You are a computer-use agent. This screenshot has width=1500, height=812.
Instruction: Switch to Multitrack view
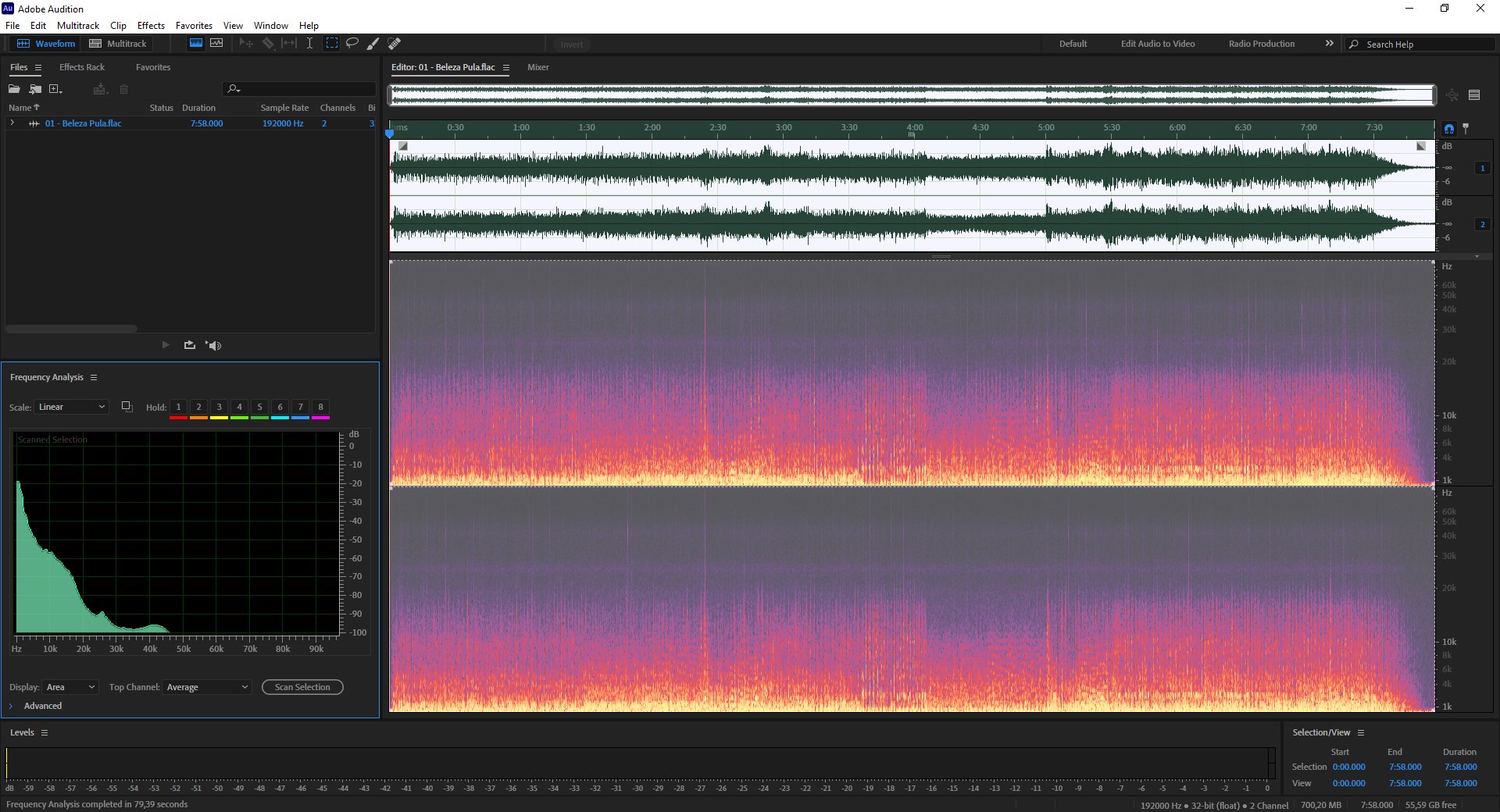[118, 44]
